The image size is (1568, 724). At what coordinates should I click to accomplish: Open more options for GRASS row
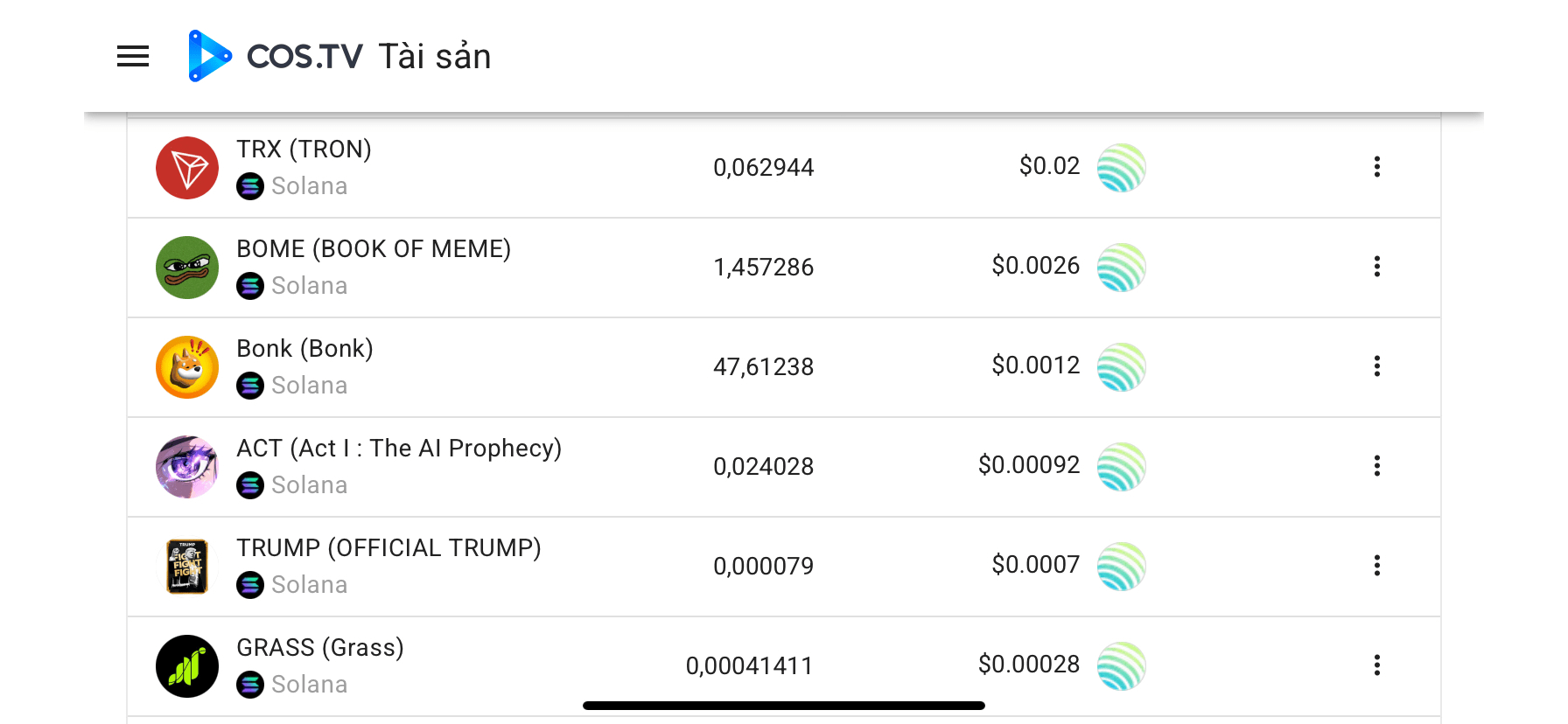1377,665
